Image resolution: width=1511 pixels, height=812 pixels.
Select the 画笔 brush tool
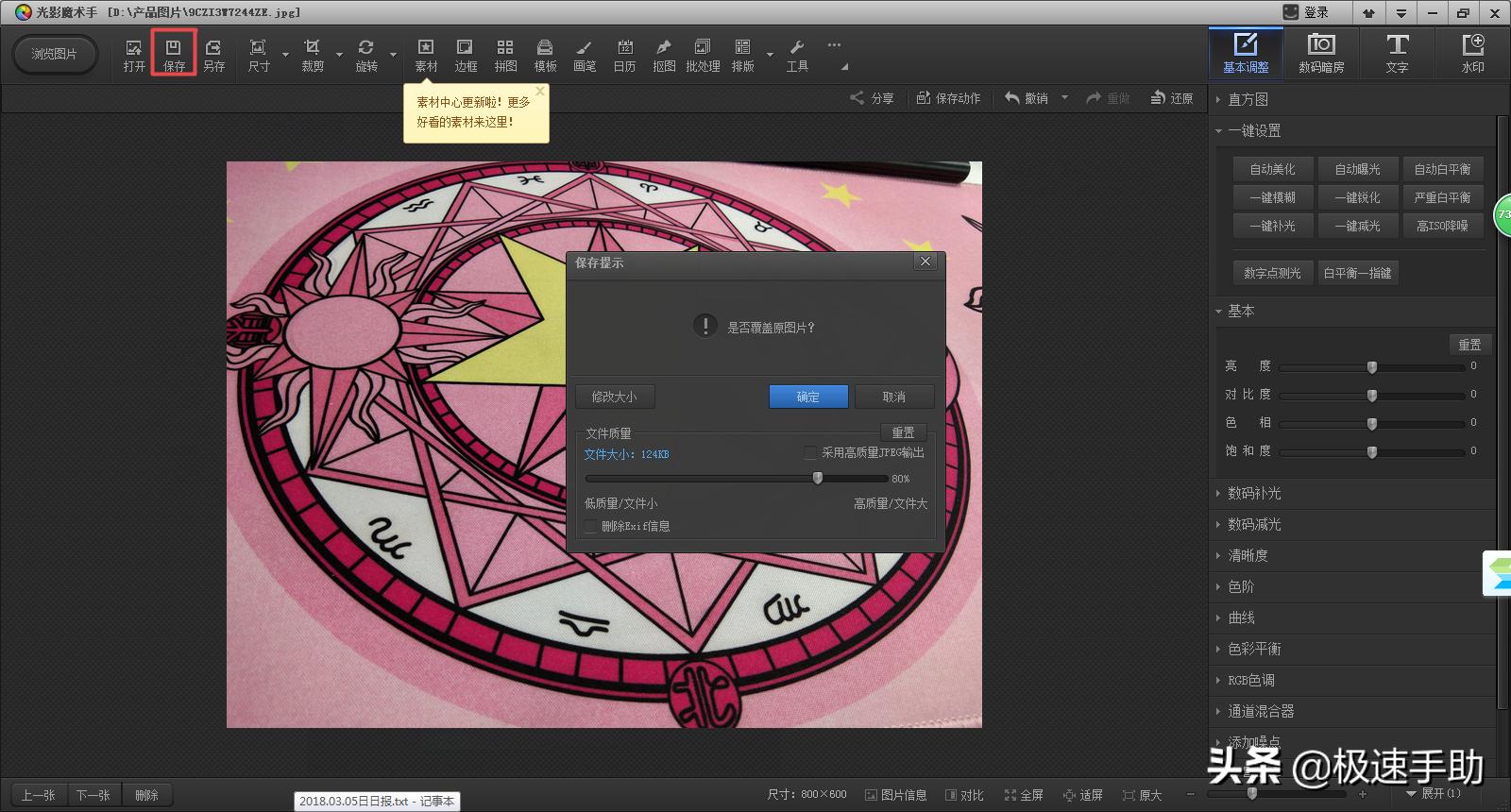585,54
